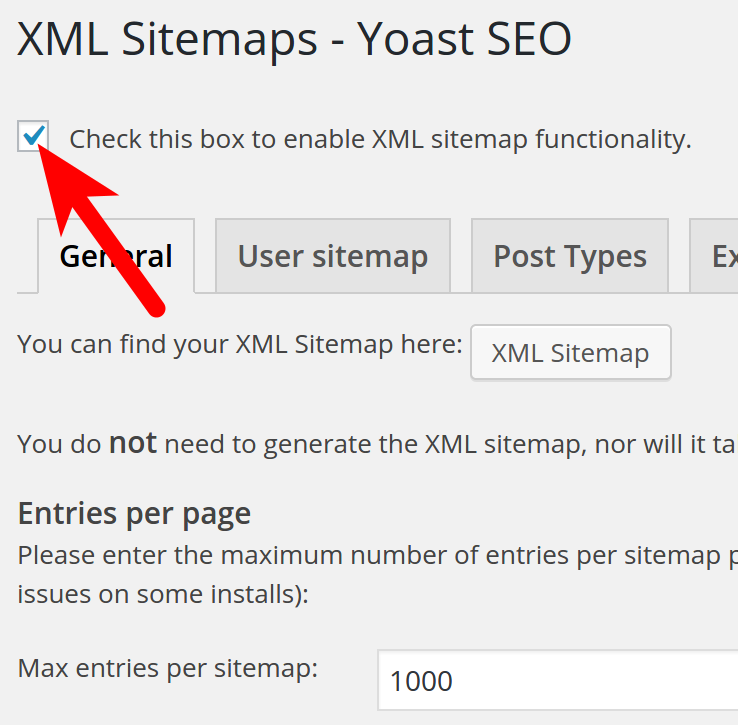Click the 'Max entries per sitemap:' label
738x725 pixels.
click(x=168, y=667)
